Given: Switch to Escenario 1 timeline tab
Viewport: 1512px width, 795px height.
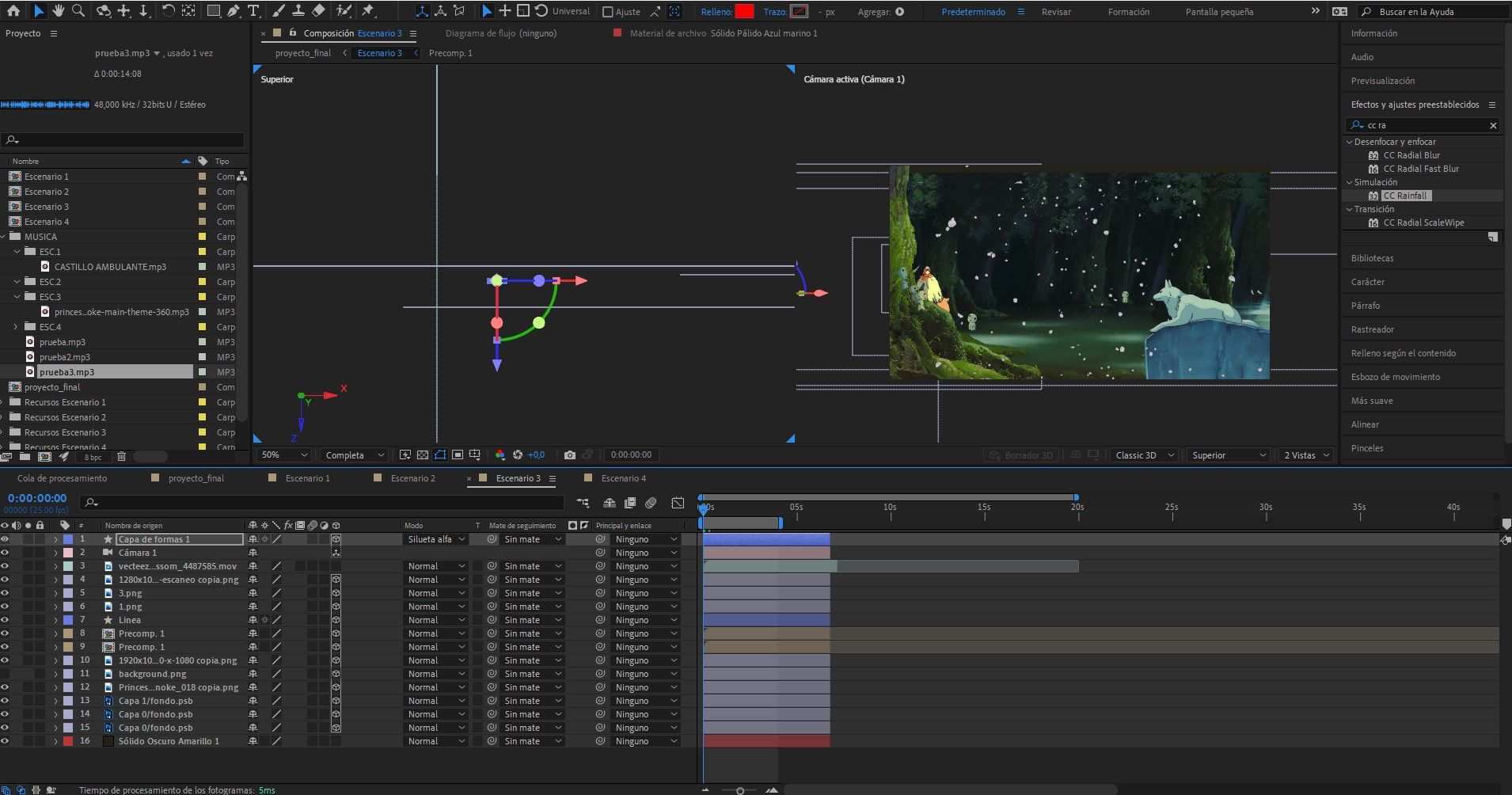Looking at the screenshot, I should click(307, 478).
